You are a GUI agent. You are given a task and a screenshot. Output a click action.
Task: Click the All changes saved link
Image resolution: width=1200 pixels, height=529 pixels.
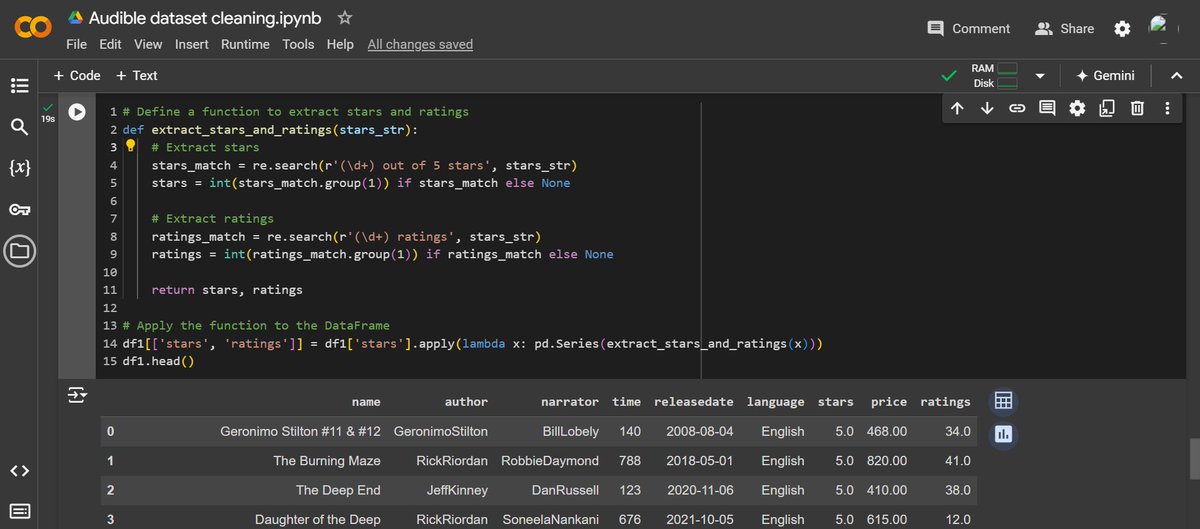[x=420, y=44]
